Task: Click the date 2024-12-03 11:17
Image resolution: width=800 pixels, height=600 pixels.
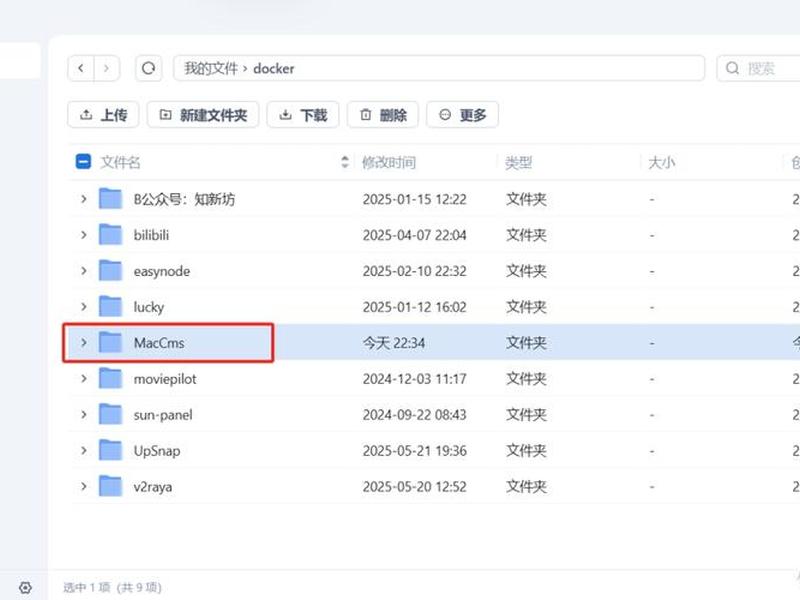Action: coord(414,379)
